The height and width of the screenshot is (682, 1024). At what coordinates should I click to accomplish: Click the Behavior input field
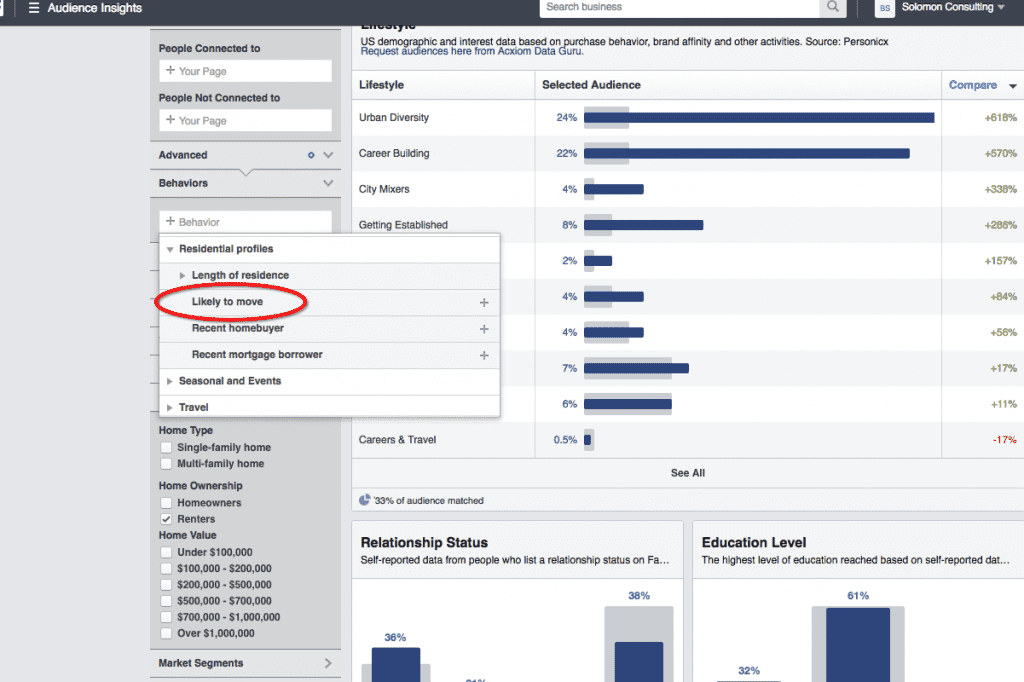click(x=245, y=221)
